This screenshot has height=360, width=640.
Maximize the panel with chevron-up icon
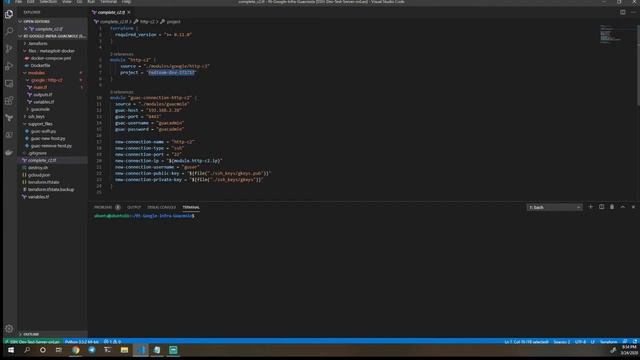tap(622, 207)
